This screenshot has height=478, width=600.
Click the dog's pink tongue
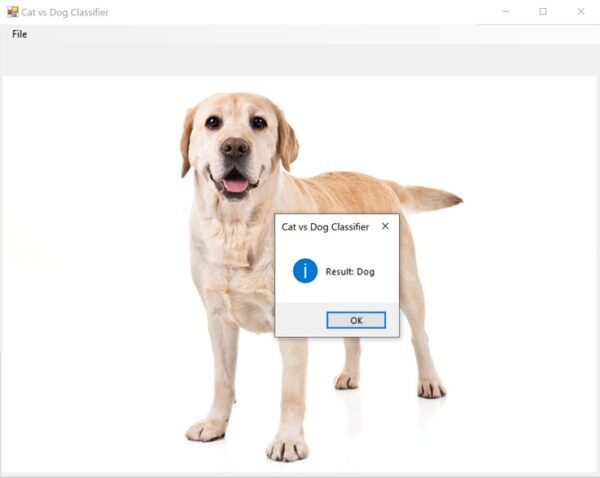235,186
